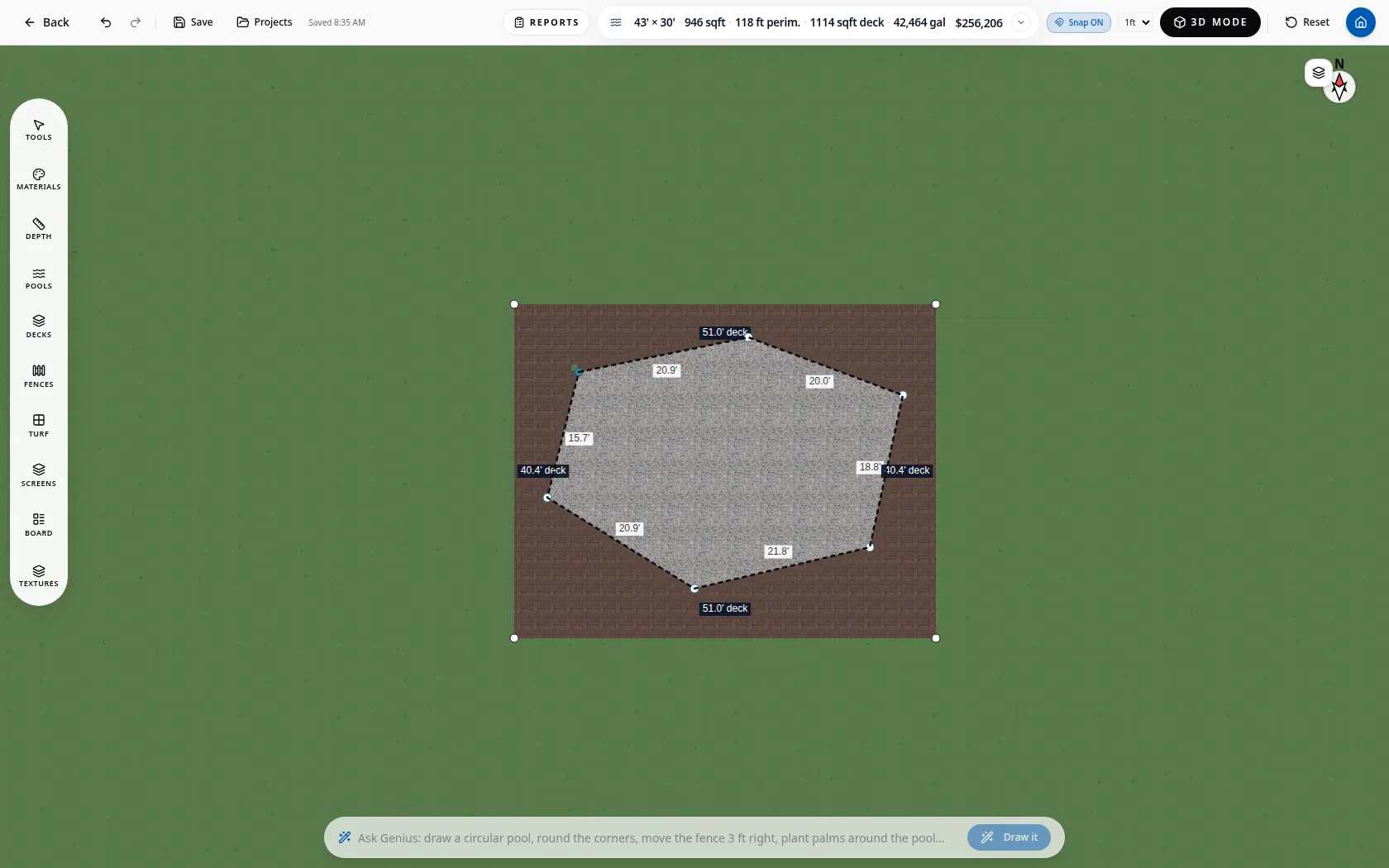Viewport: 1389px width, 868px height.
Task: Click the 42,464 gal volume value
Action: tap(919, 22)
